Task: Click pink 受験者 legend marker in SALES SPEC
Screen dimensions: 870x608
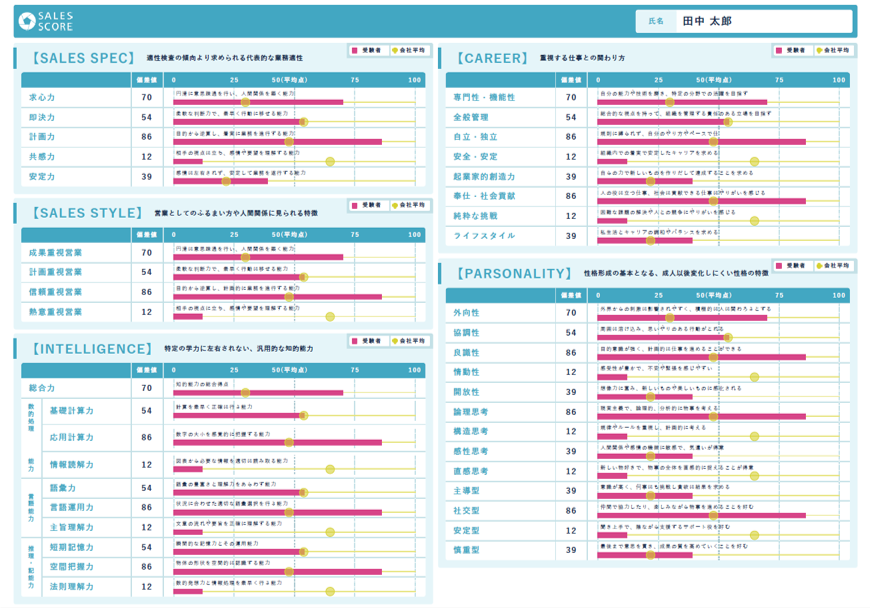Action: (355, 50)
